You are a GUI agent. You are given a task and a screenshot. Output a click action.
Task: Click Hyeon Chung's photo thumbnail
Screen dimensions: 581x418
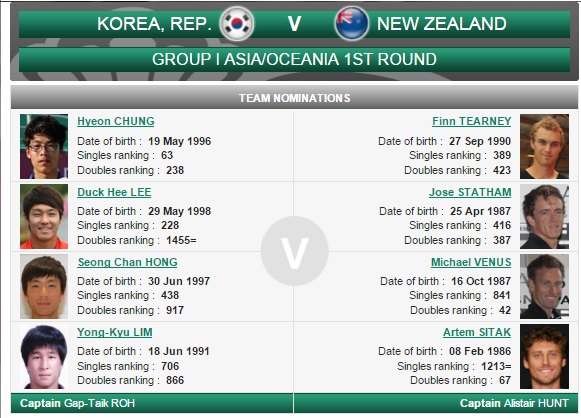click(44, 146)
